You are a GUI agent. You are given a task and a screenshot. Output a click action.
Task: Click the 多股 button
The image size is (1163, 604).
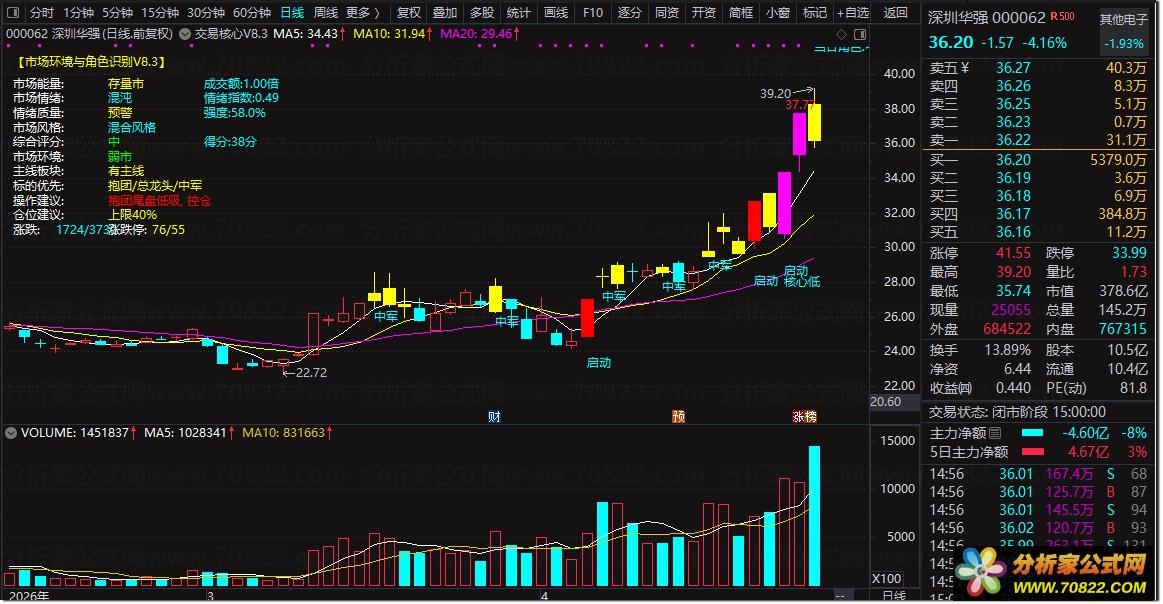pyautogui.click(x=481, y=13)
